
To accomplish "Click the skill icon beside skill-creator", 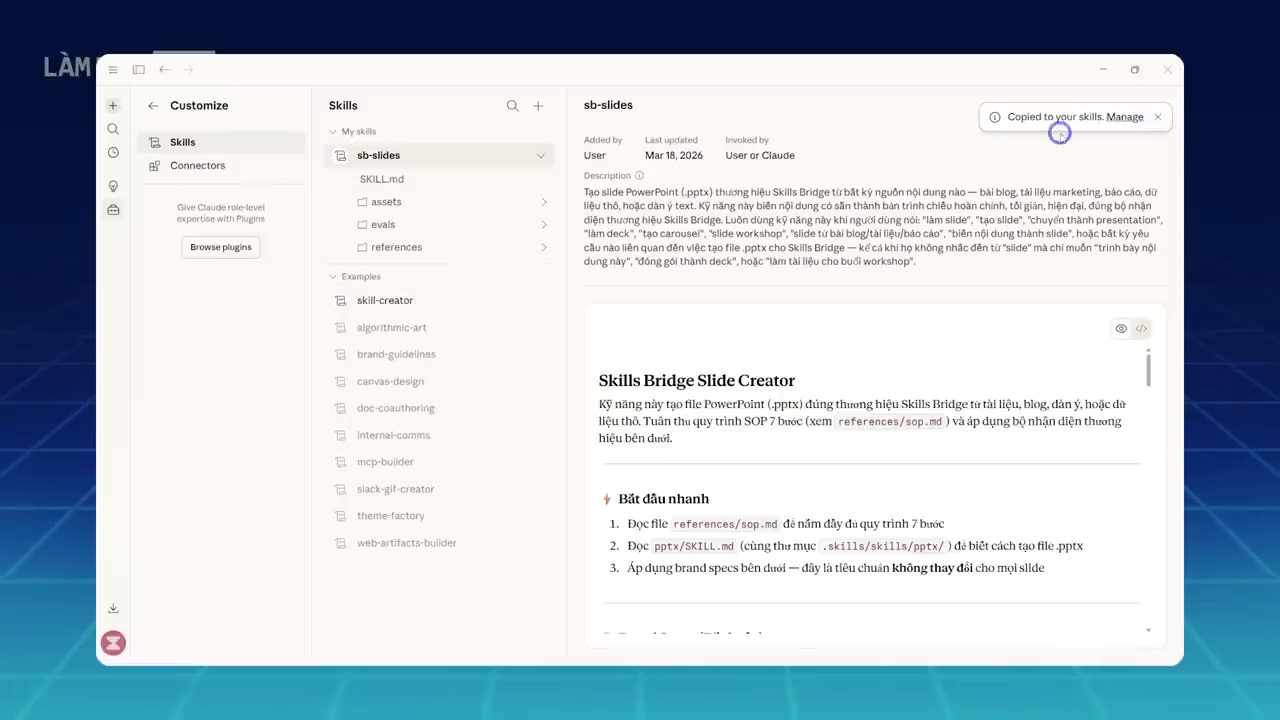I will pos(340,300).
